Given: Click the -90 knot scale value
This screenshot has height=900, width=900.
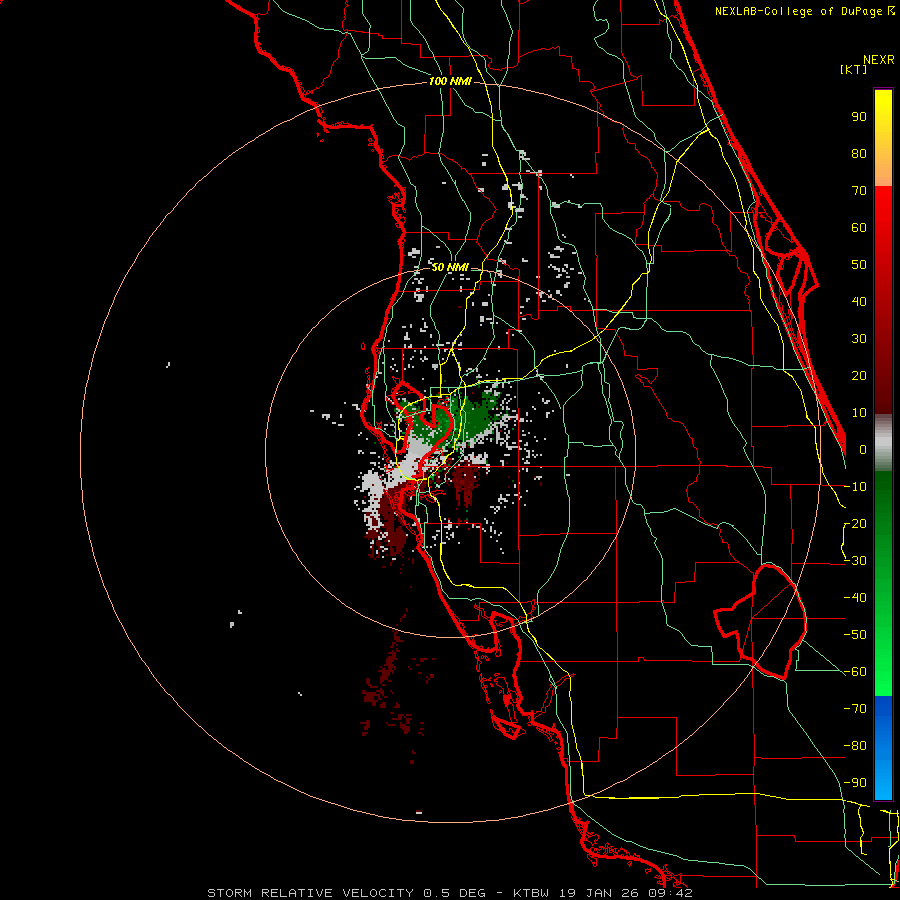Looking at the screenshot, I should (855, 783).
